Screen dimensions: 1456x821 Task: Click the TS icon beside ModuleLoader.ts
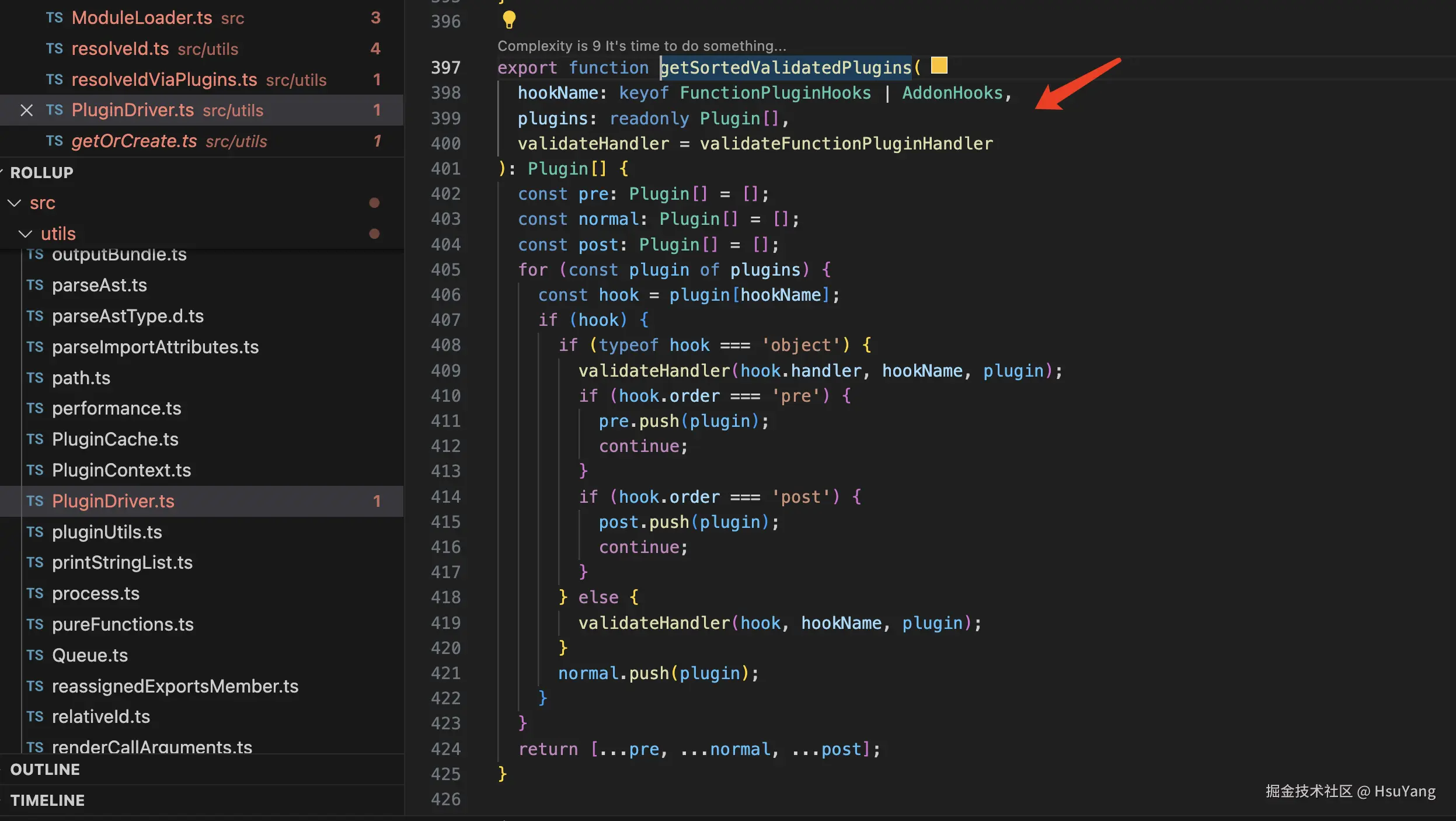pos(54,18)
